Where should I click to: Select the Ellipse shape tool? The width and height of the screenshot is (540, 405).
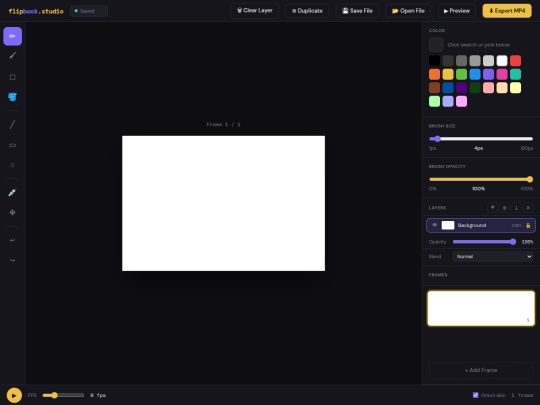click(x=12, y=165)
